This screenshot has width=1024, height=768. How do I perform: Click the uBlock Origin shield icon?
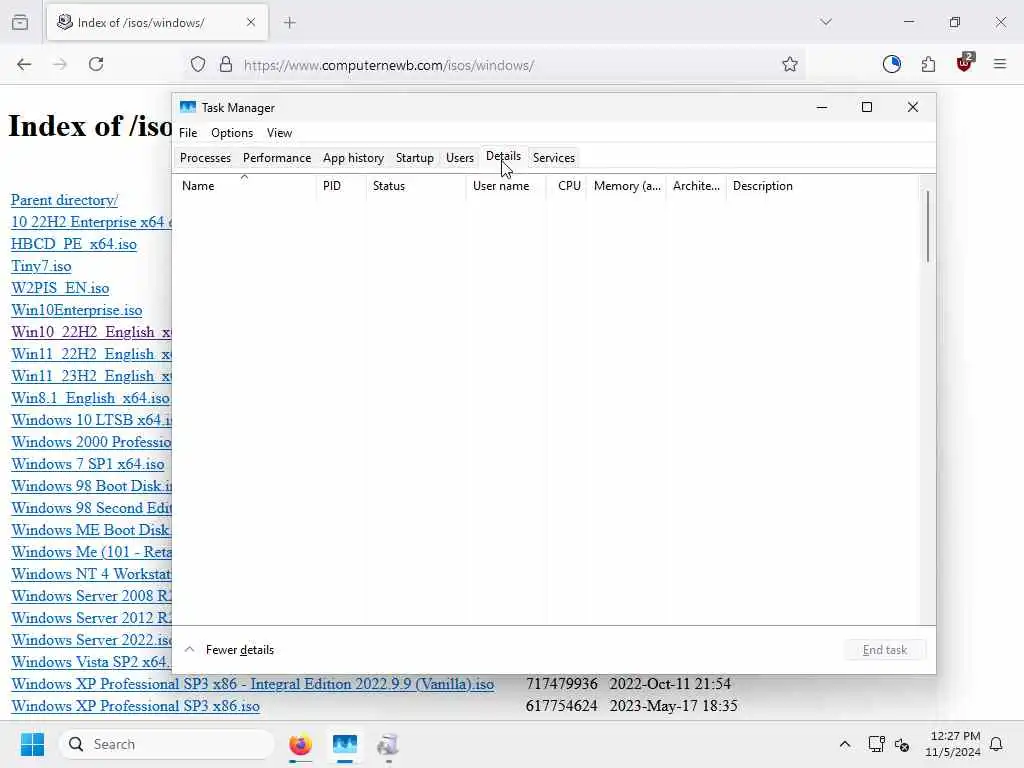coord(965,63)
